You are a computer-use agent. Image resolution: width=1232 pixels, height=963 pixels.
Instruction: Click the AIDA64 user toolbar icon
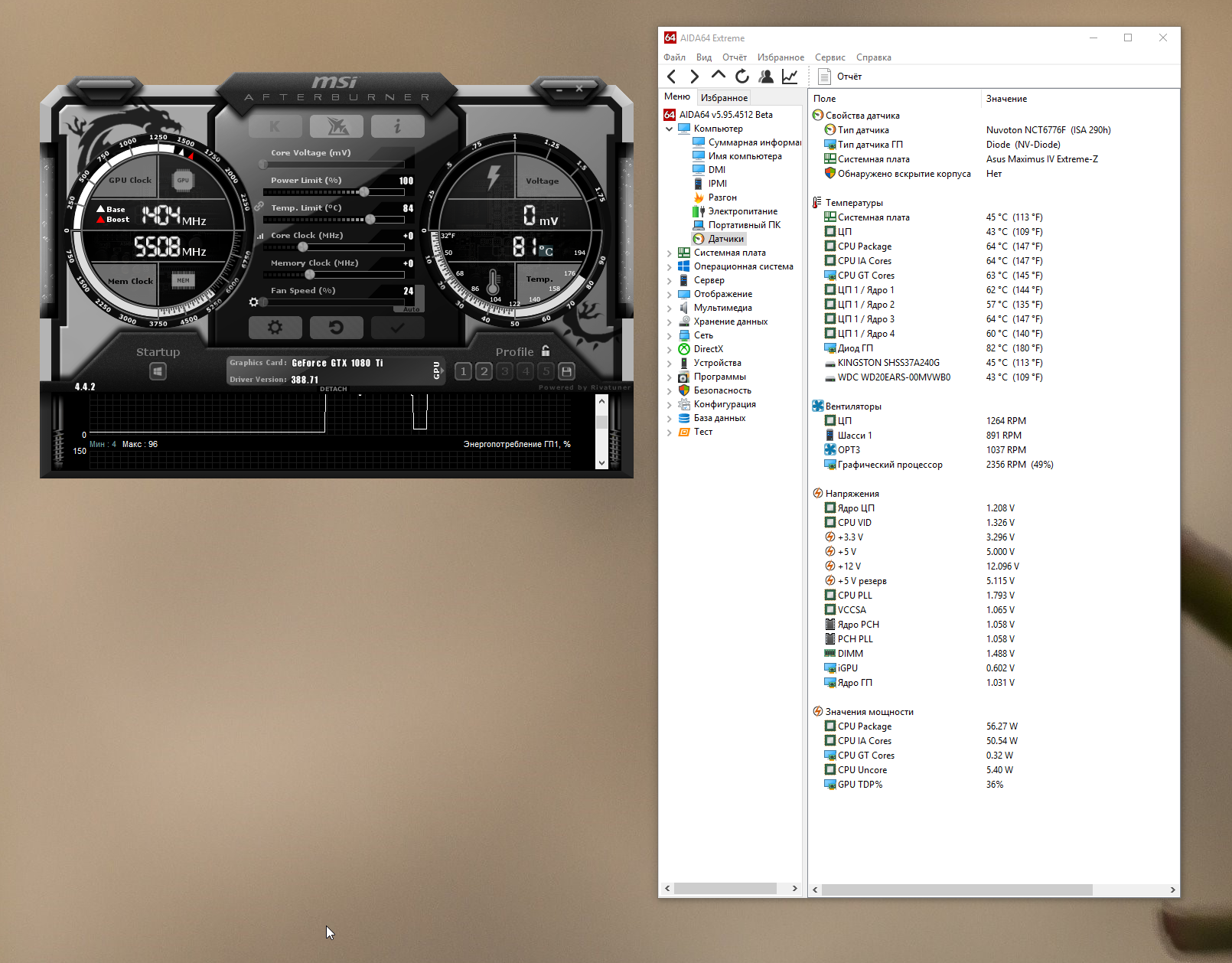click(766, 77)
